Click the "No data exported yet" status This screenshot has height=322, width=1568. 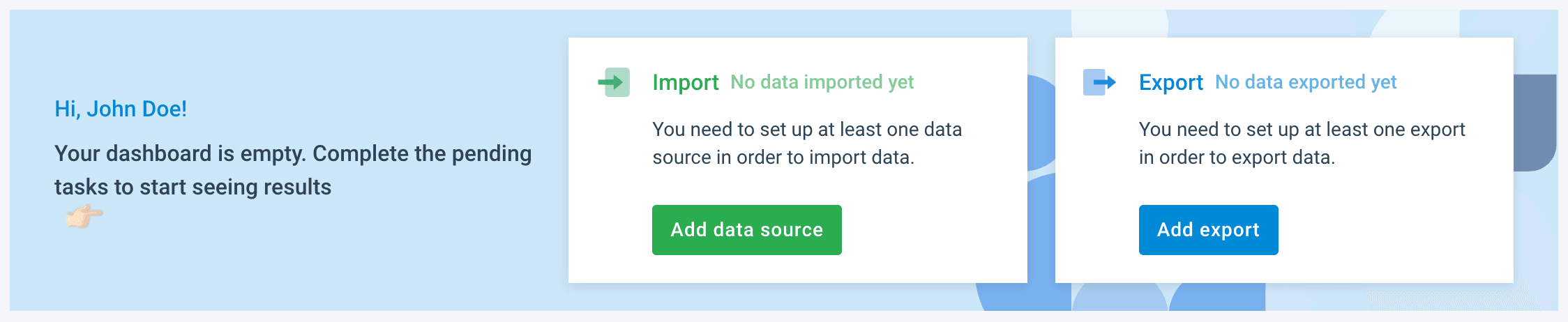pyautogui.click(x=1306, y=82)
